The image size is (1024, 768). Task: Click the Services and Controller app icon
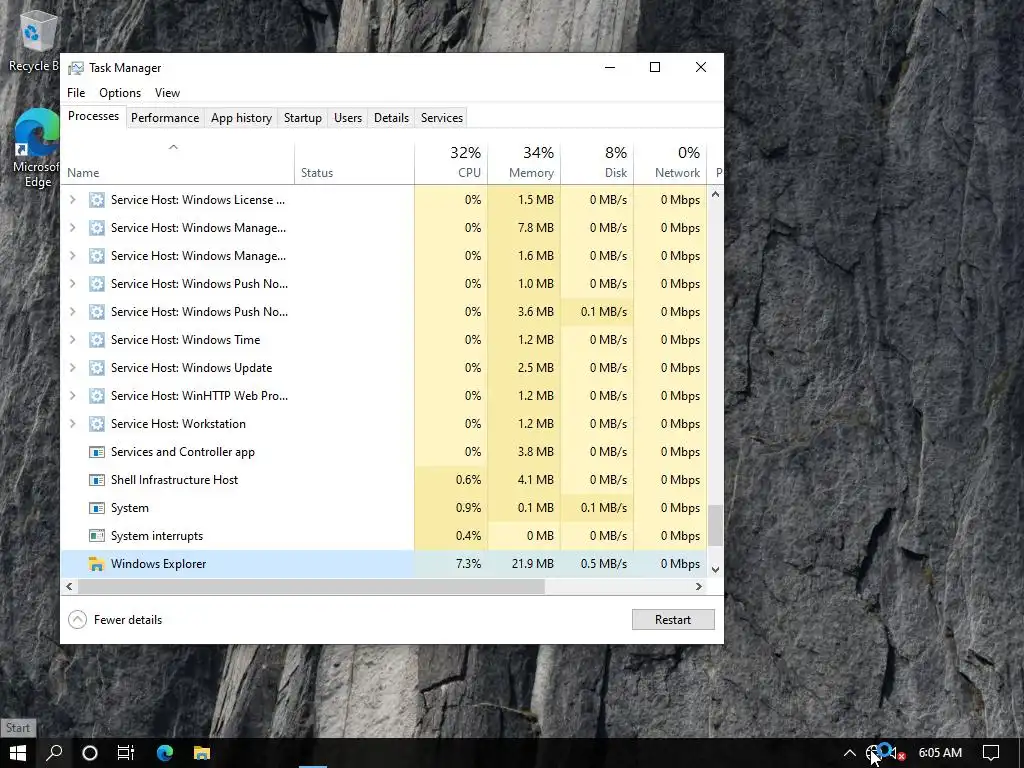coord(97,452)
